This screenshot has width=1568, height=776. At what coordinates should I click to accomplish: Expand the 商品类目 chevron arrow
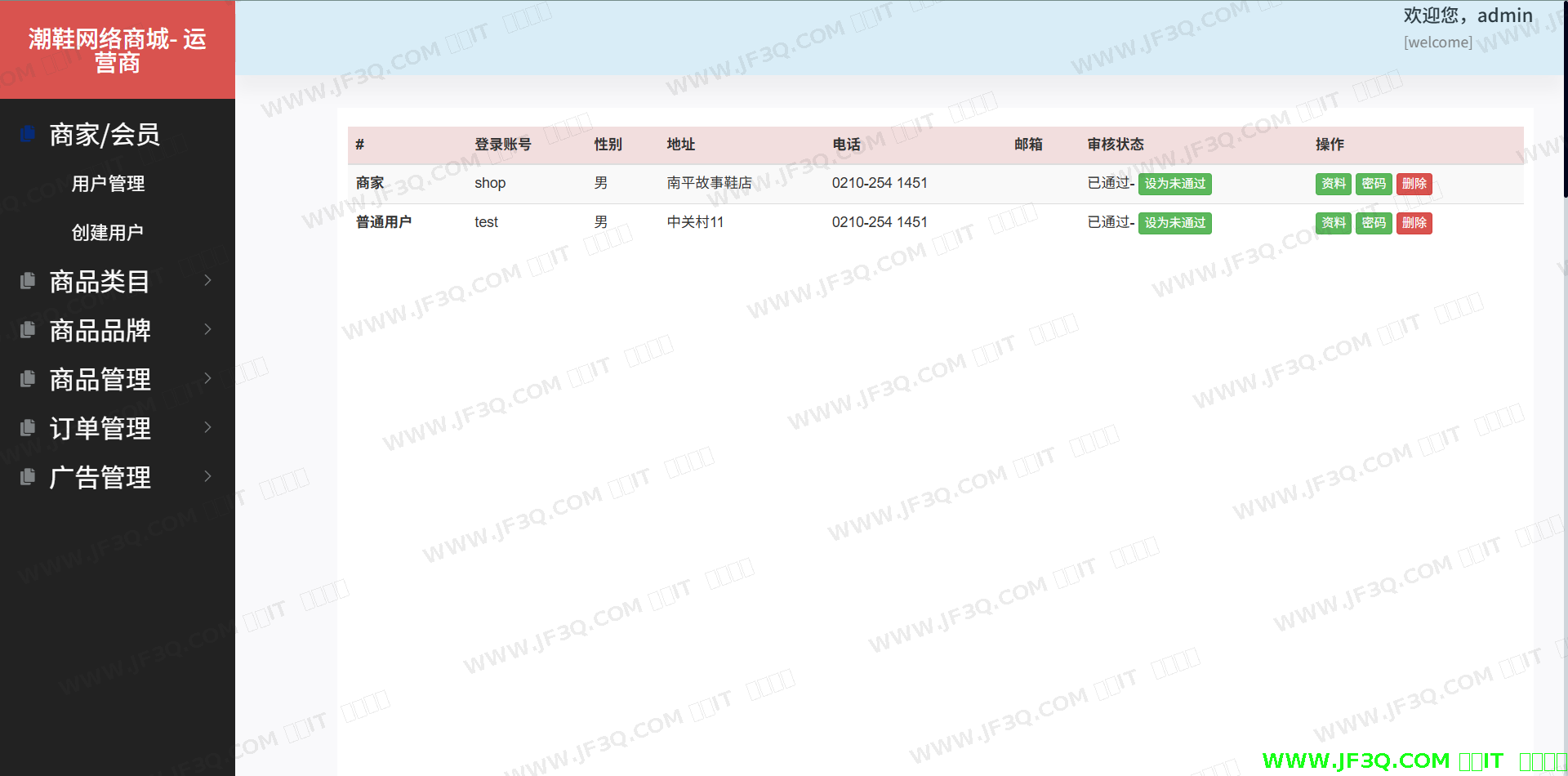pyautogui.click(x=207, y=280)
